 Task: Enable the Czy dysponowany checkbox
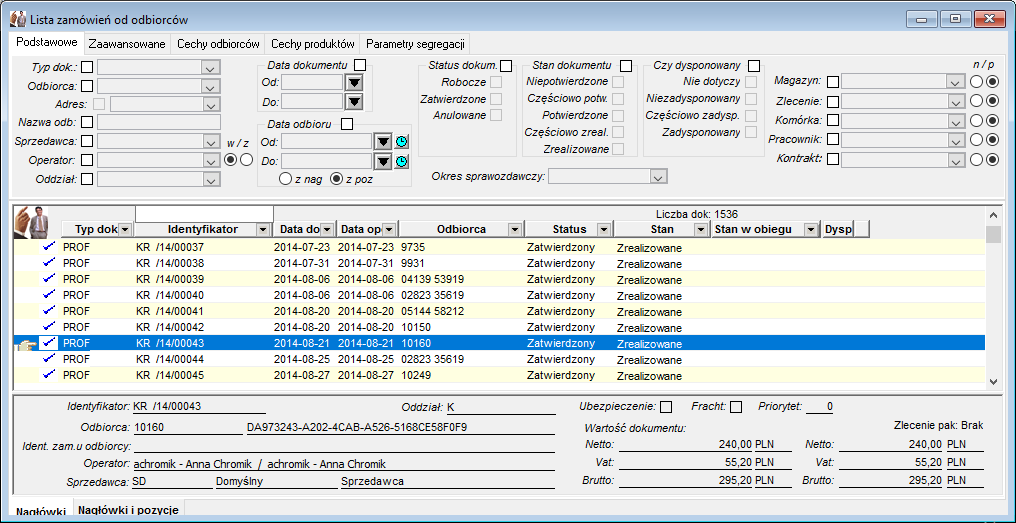754,65
